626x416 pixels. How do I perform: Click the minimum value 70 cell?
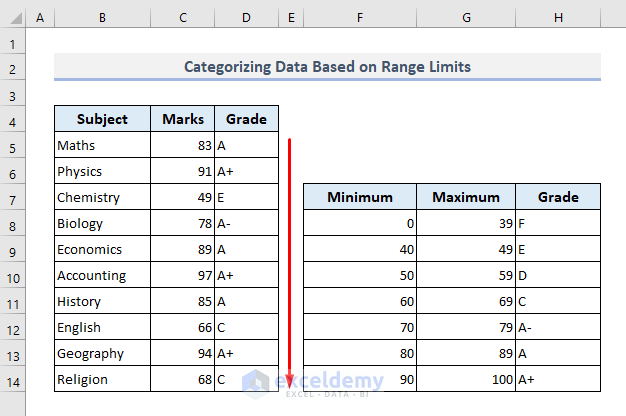tap(360, 327)
